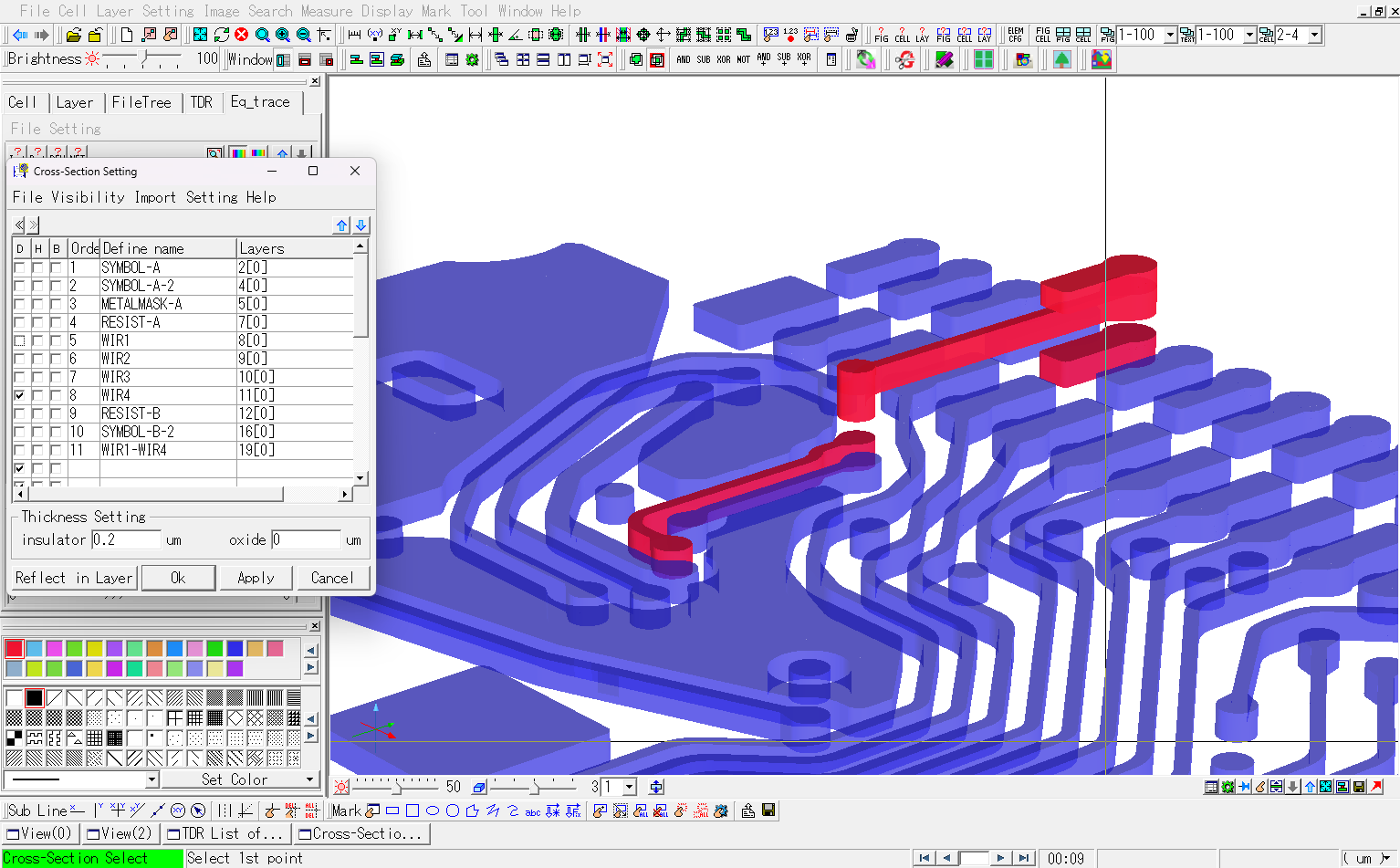Click the red arrow icon at viewer bottom right
This screenshot has width=1400, height=868.
[1377, 787]
